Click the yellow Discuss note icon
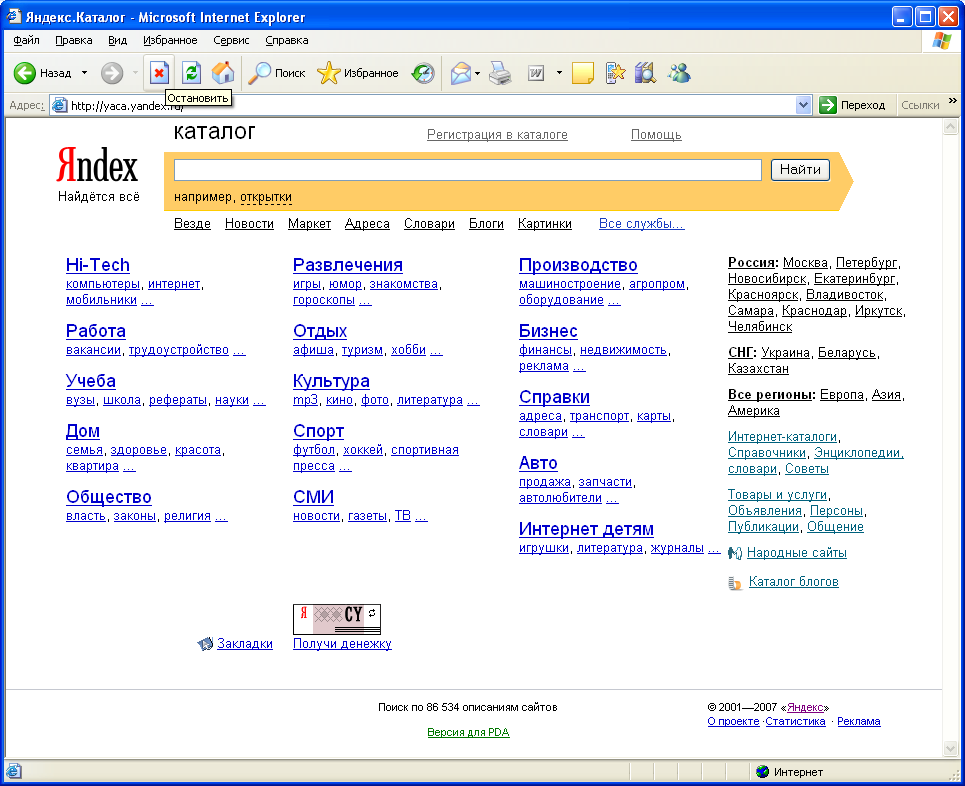Viewport: 965px width, 786px height. pyautogui.click(x=582, y=73)
